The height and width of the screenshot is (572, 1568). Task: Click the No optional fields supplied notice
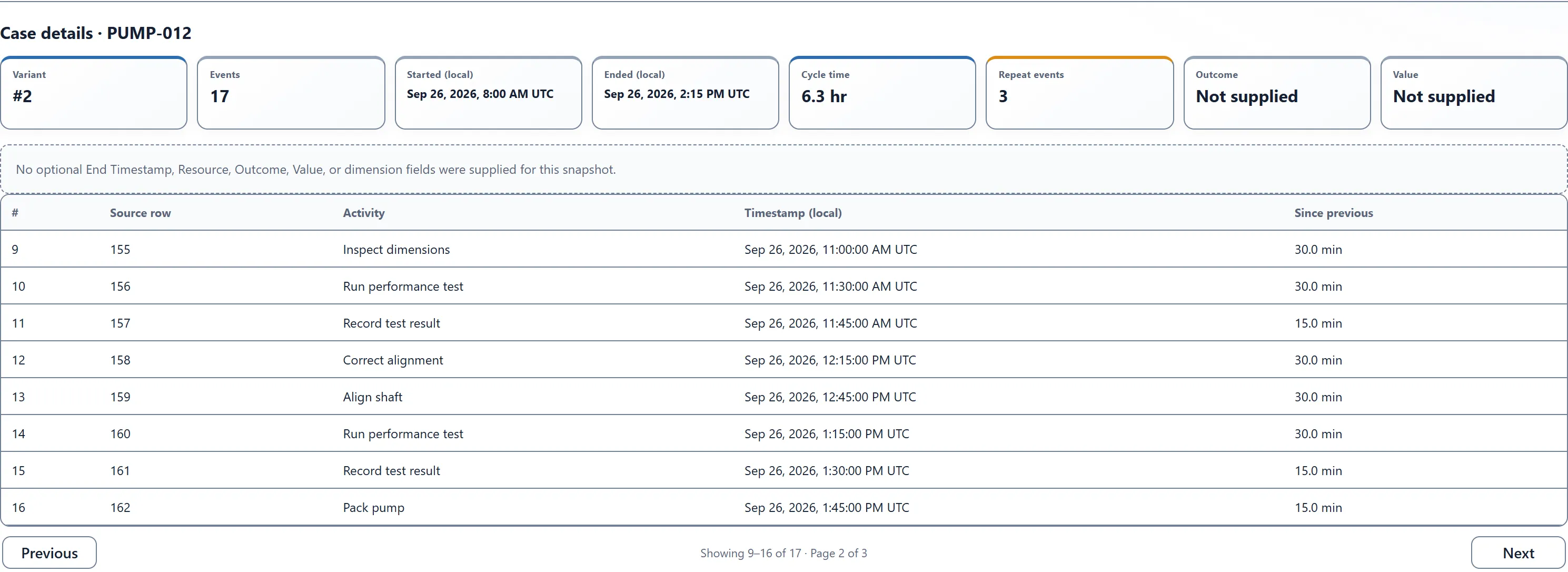(784, 170)
